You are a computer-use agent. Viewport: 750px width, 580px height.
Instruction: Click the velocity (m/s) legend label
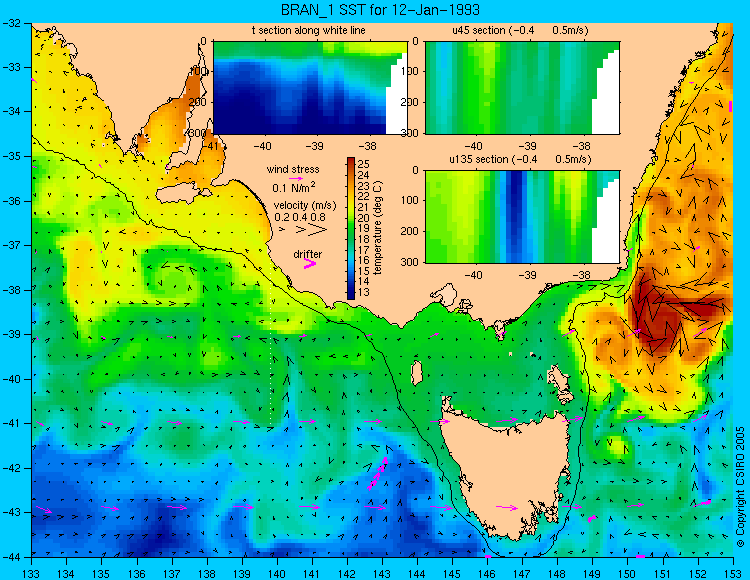(305, 206)
